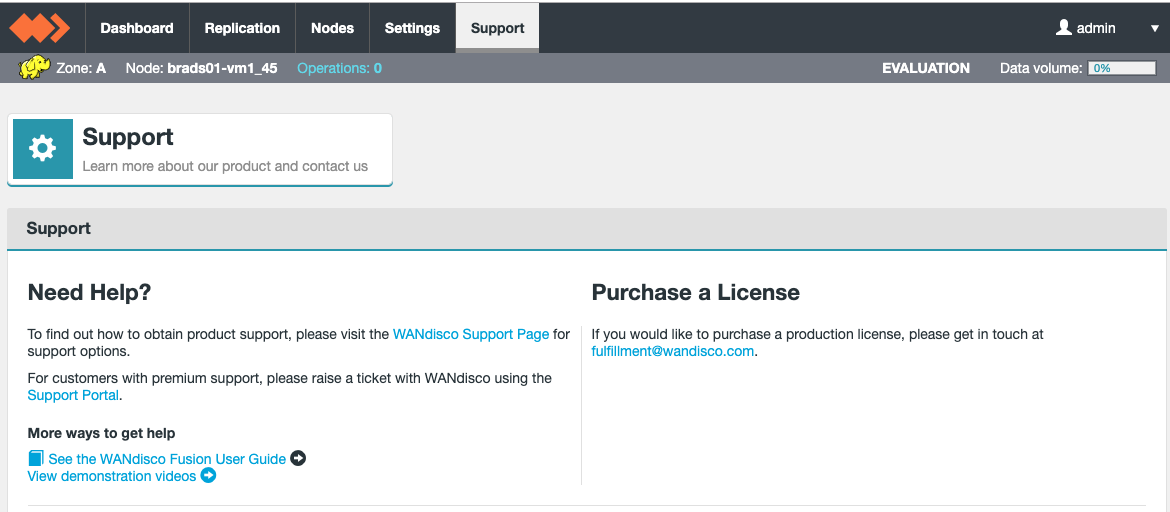
Task: Open the Dashboard tab
Action: tap(137, 28)
